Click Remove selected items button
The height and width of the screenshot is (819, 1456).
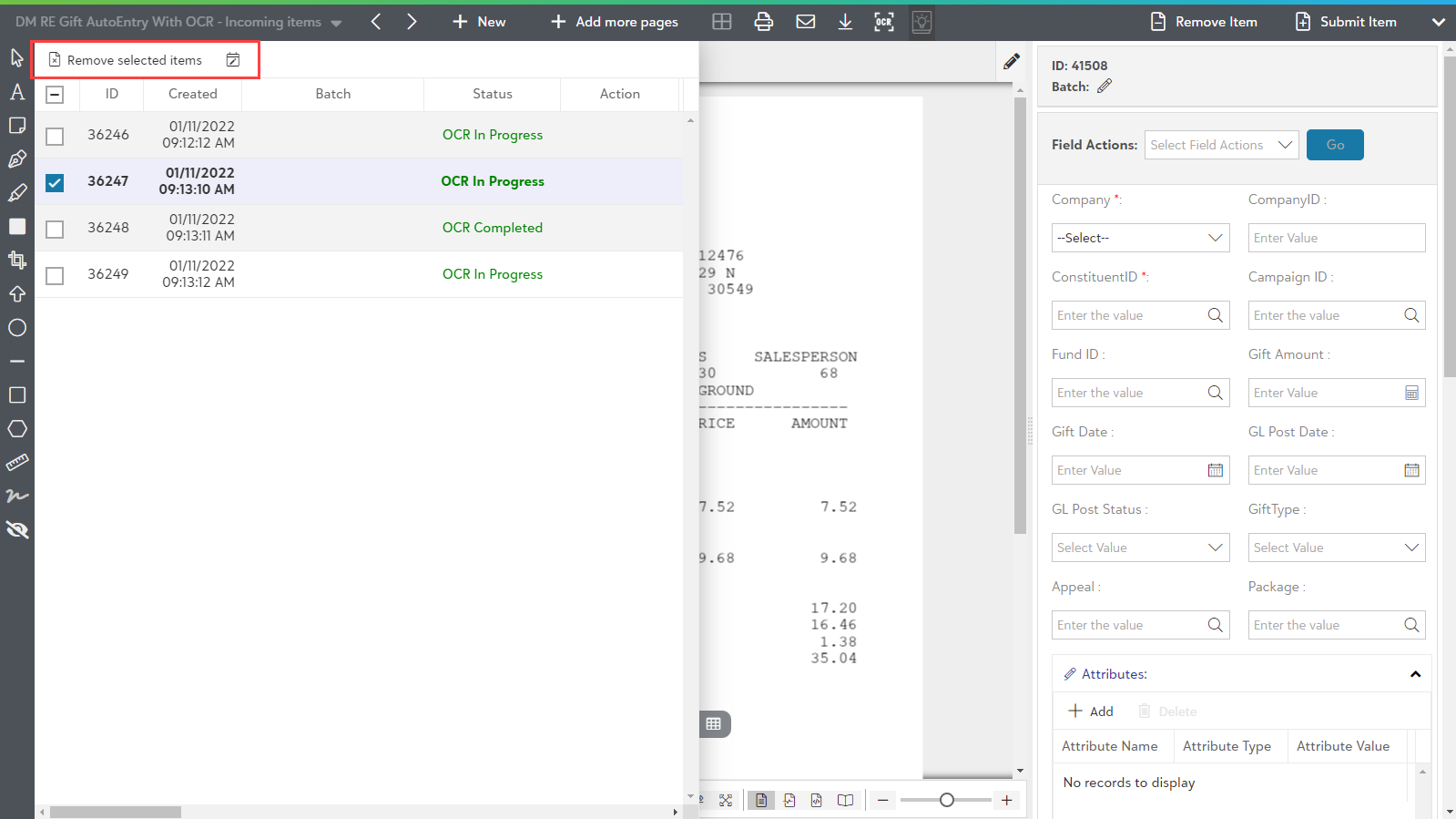[x=126, y=60]
